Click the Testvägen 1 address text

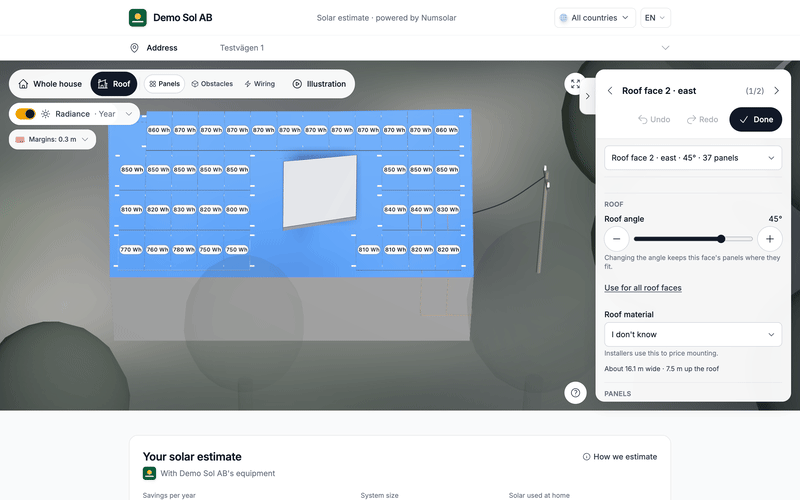coord(242,48)
